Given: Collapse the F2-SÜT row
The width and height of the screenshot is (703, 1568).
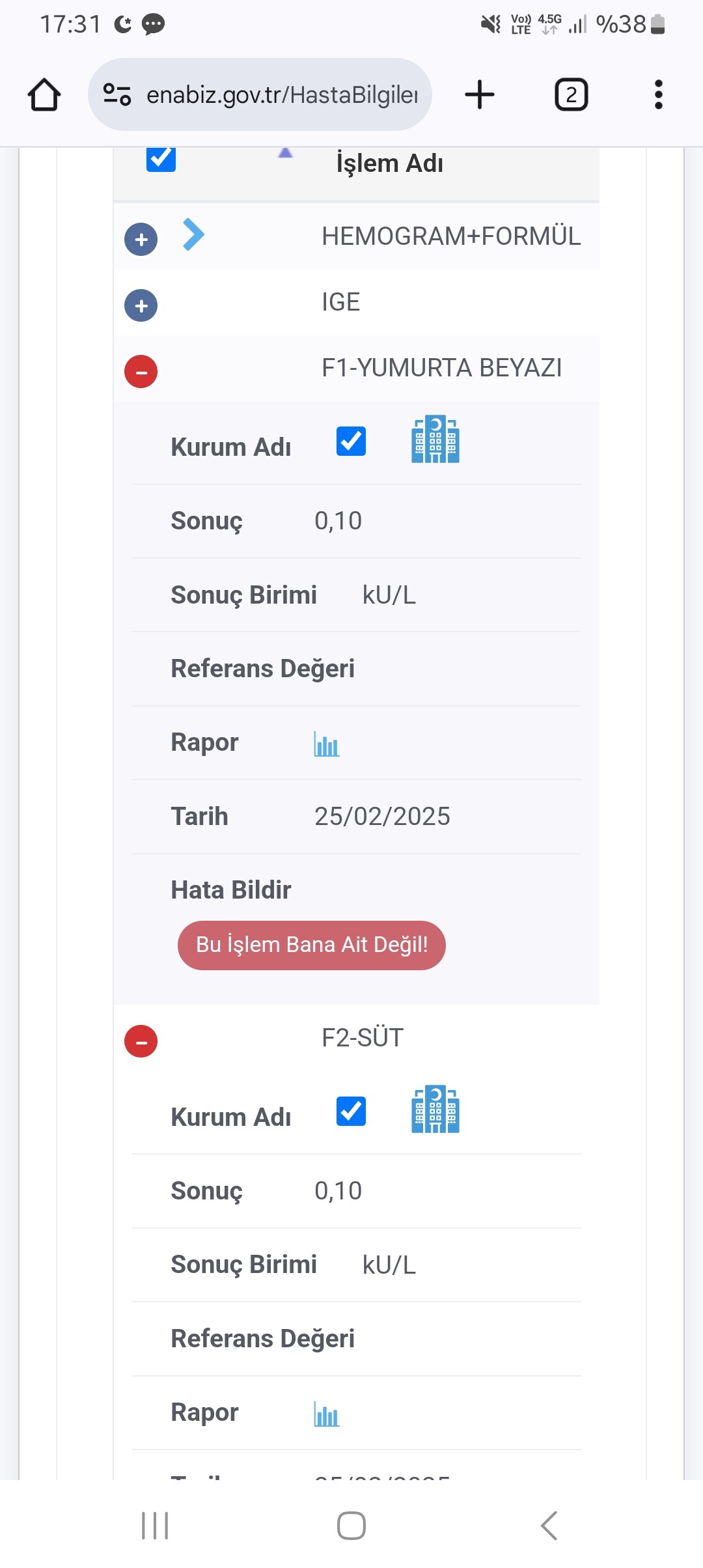Looking at the screenshot, I should pyautogui.click(x=141, y=1041).
